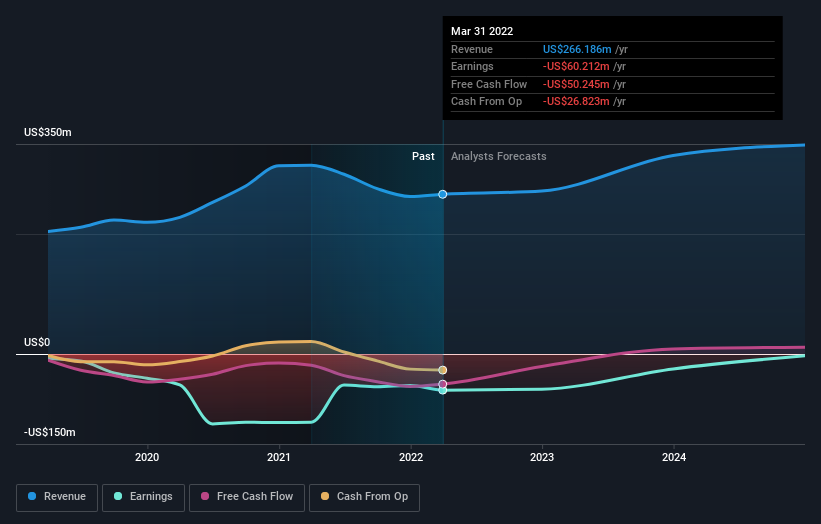The height and width of the screenshot is (524, 821).
Task: Toggle the Revenue legend button
Action: (57, 497)
